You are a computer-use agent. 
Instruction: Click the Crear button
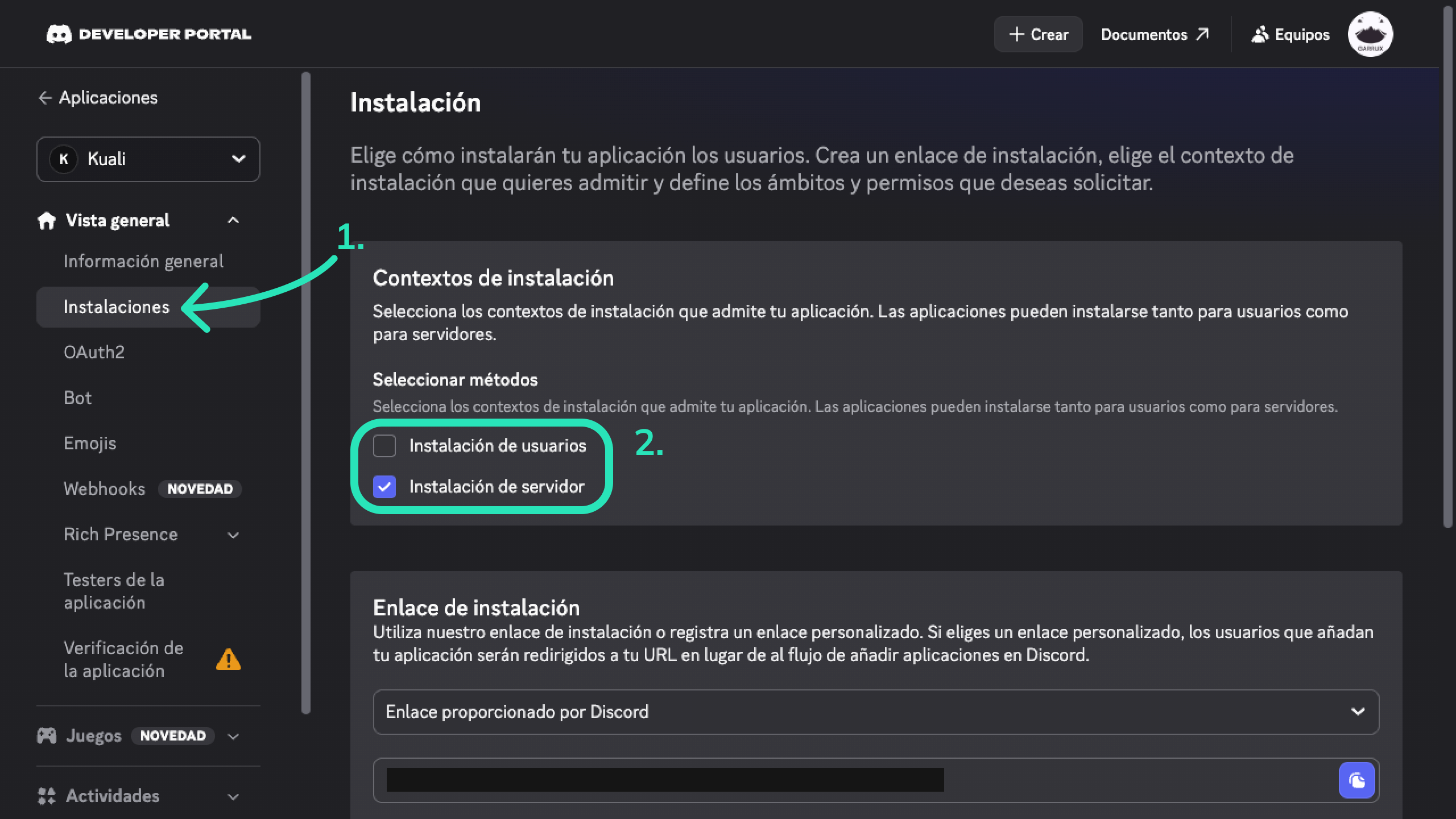[1038, 35]
